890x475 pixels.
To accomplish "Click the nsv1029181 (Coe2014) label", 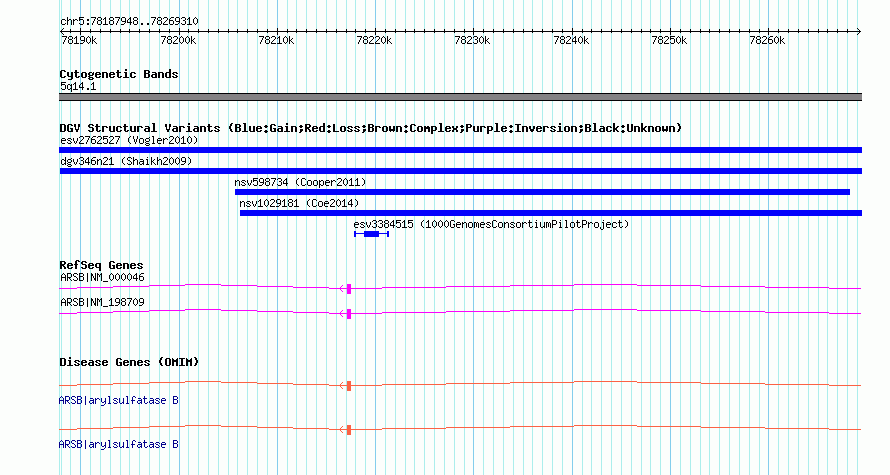I will 299,203.
